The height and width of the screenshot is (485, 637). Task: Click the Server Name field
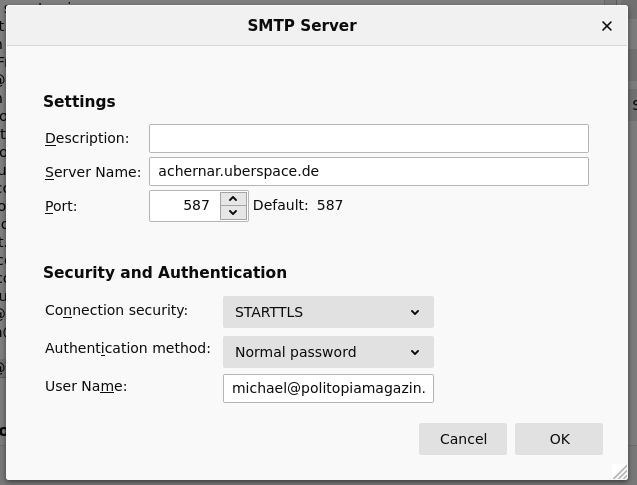tap(368, 171)
